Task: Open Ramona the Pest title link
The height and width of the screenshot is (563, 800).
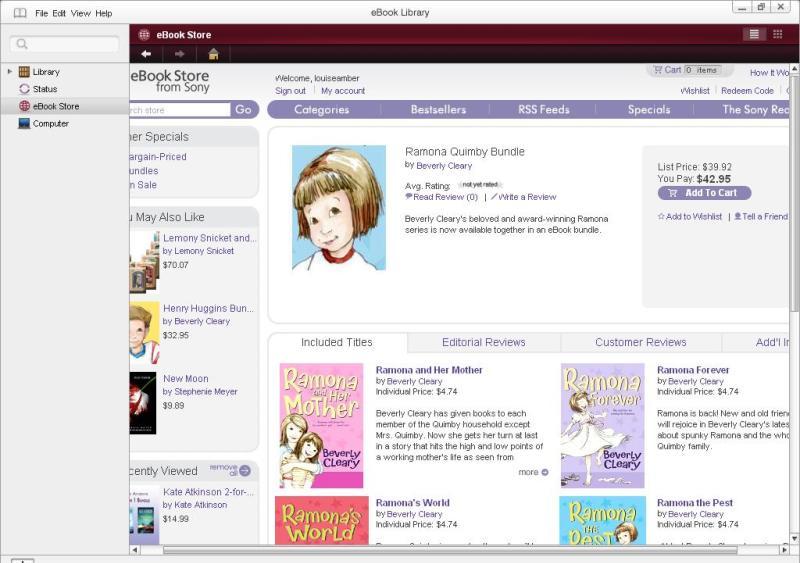Action: 695,503
